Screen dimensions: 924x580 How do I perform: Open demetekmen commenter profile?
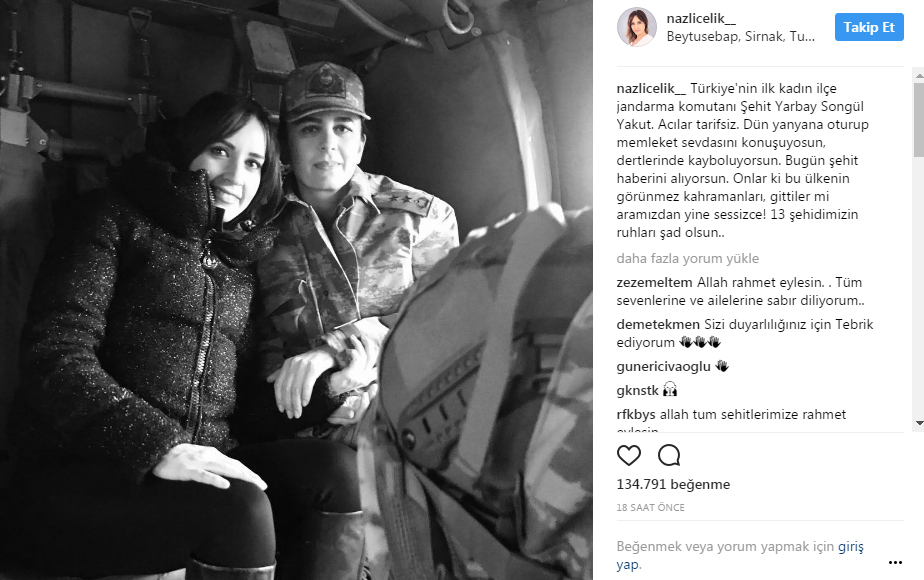click(658, 324)
